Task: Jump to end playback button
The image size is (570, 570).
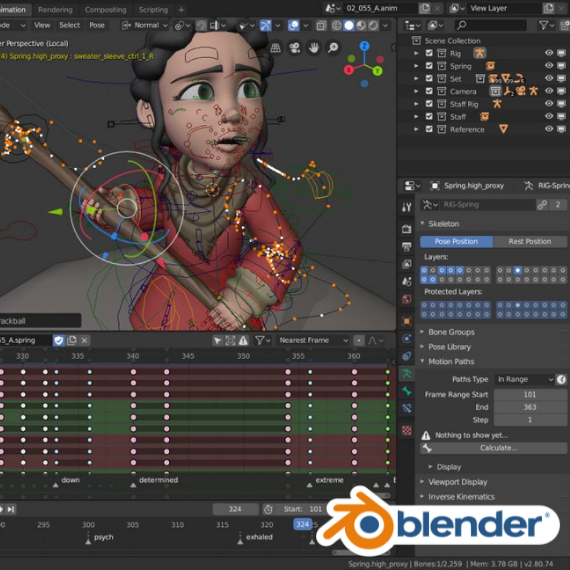Action: click(11, 509)
